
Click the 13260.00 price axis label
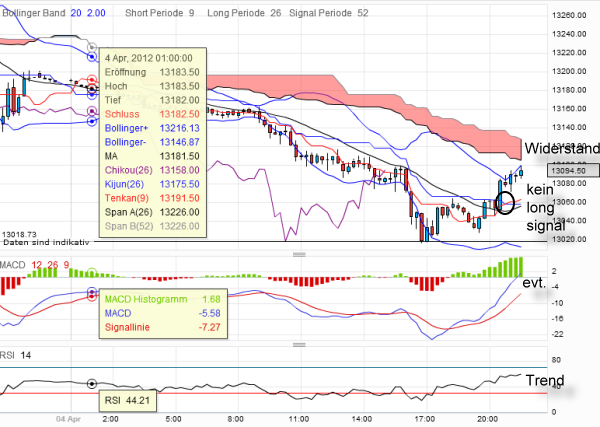[x=569, y=15]
